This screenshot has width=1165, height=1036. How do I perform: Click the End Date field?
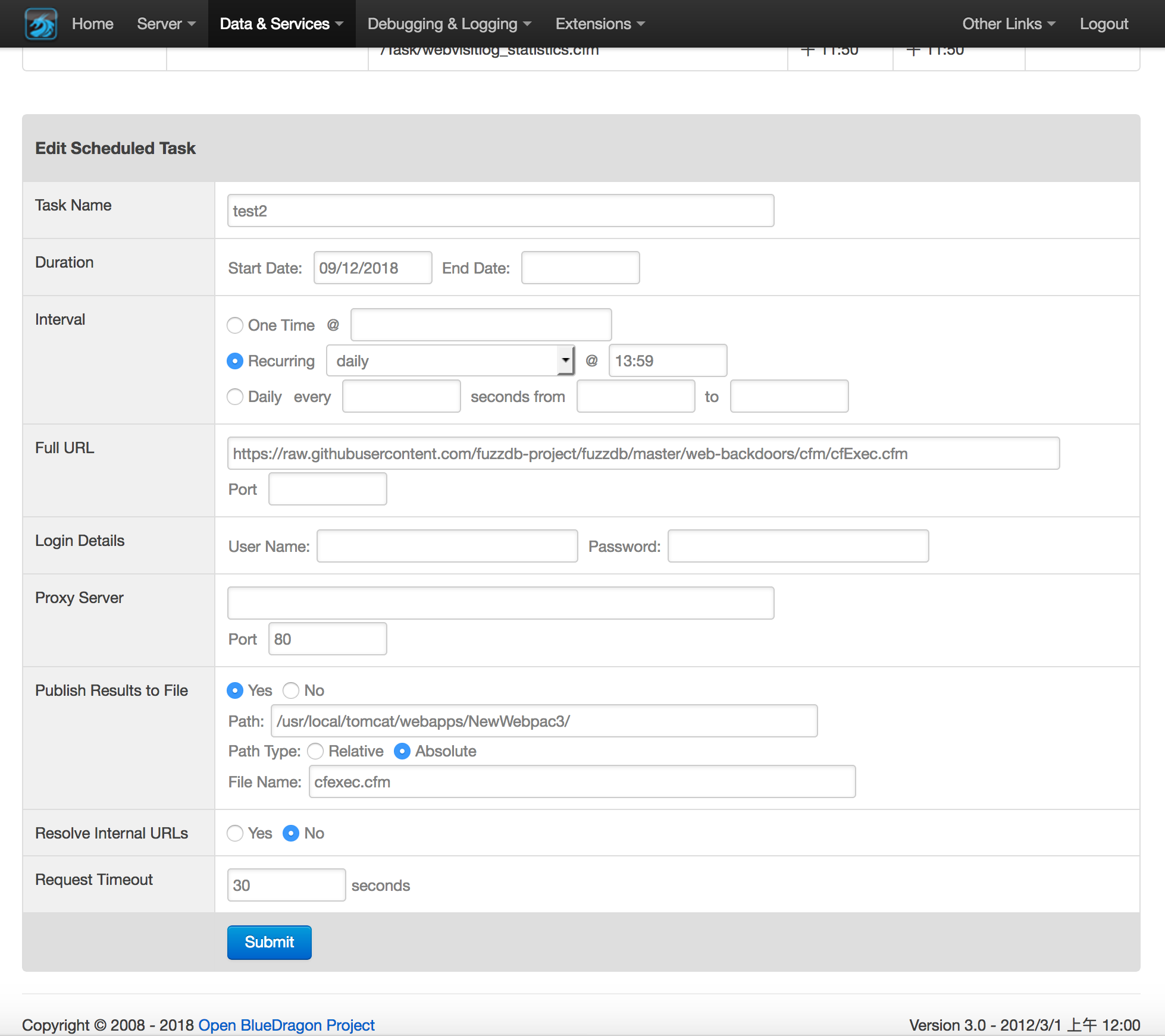[580, 268]
